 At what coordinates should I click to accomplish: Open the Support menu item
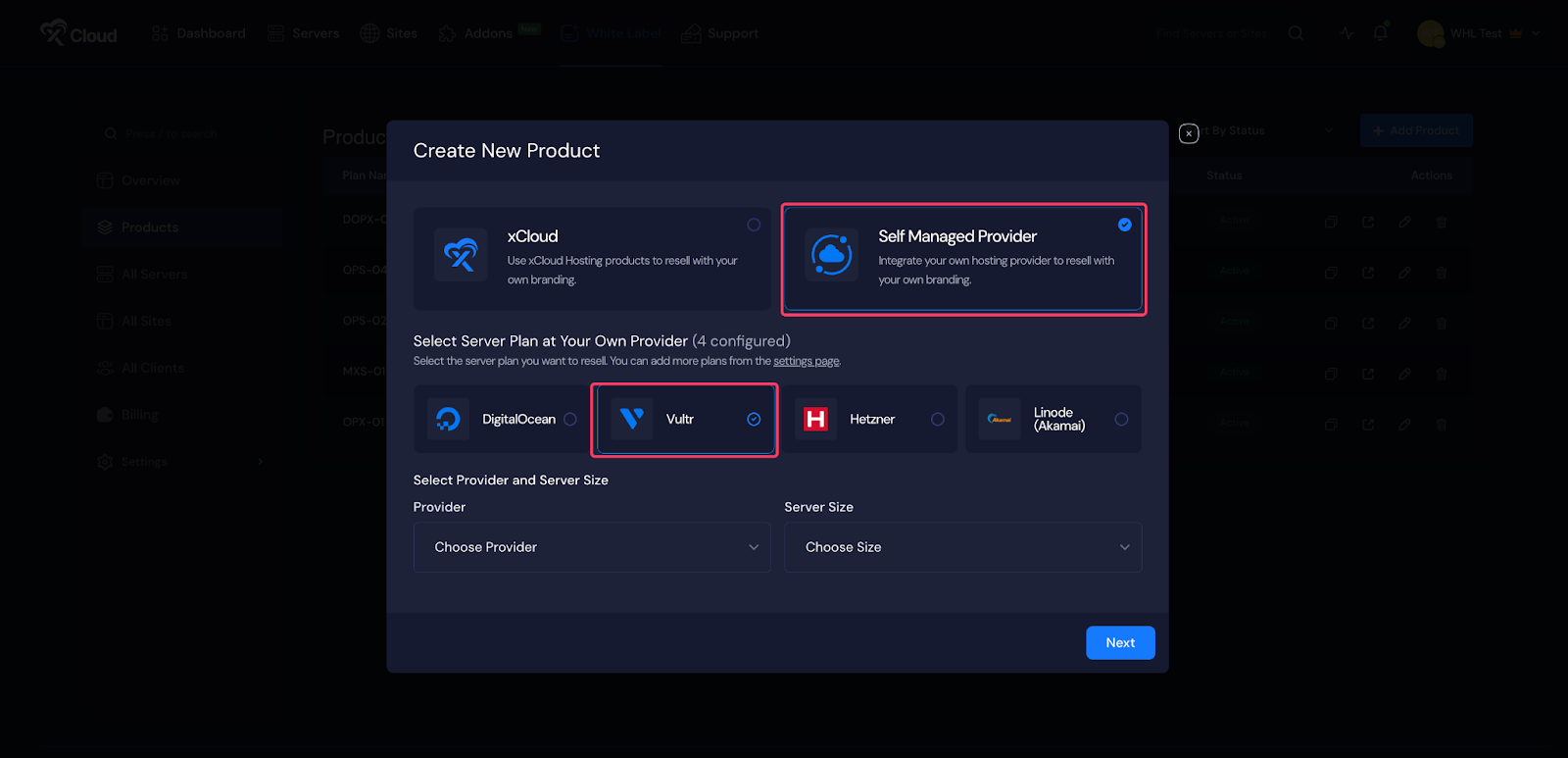click(x=720, y=33)
